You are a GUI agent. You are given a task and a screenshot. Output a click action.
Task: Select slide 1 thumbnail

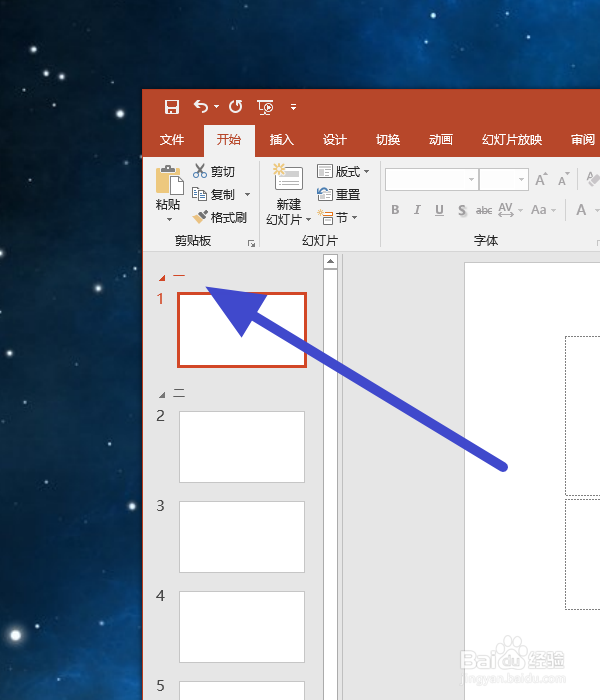[242, 330]
